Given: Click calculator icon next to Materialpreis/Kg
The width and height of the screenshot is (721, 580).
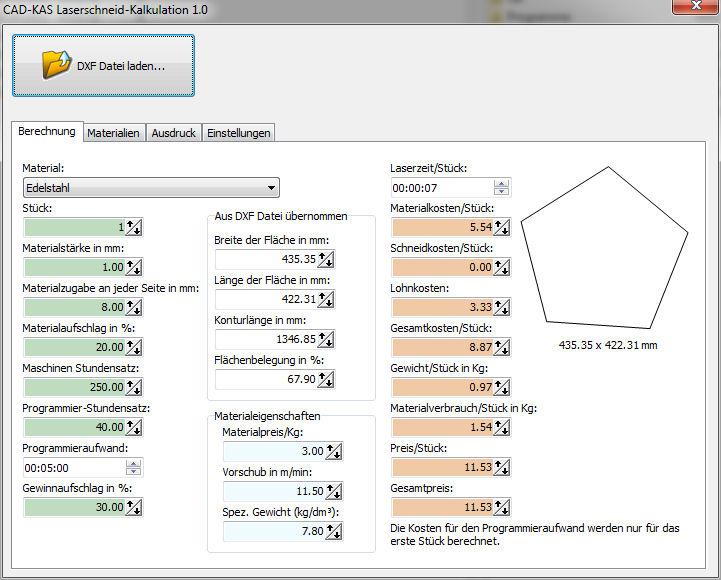Looking at the screenshot, I should pyautogui.click(x=333, y=451).
